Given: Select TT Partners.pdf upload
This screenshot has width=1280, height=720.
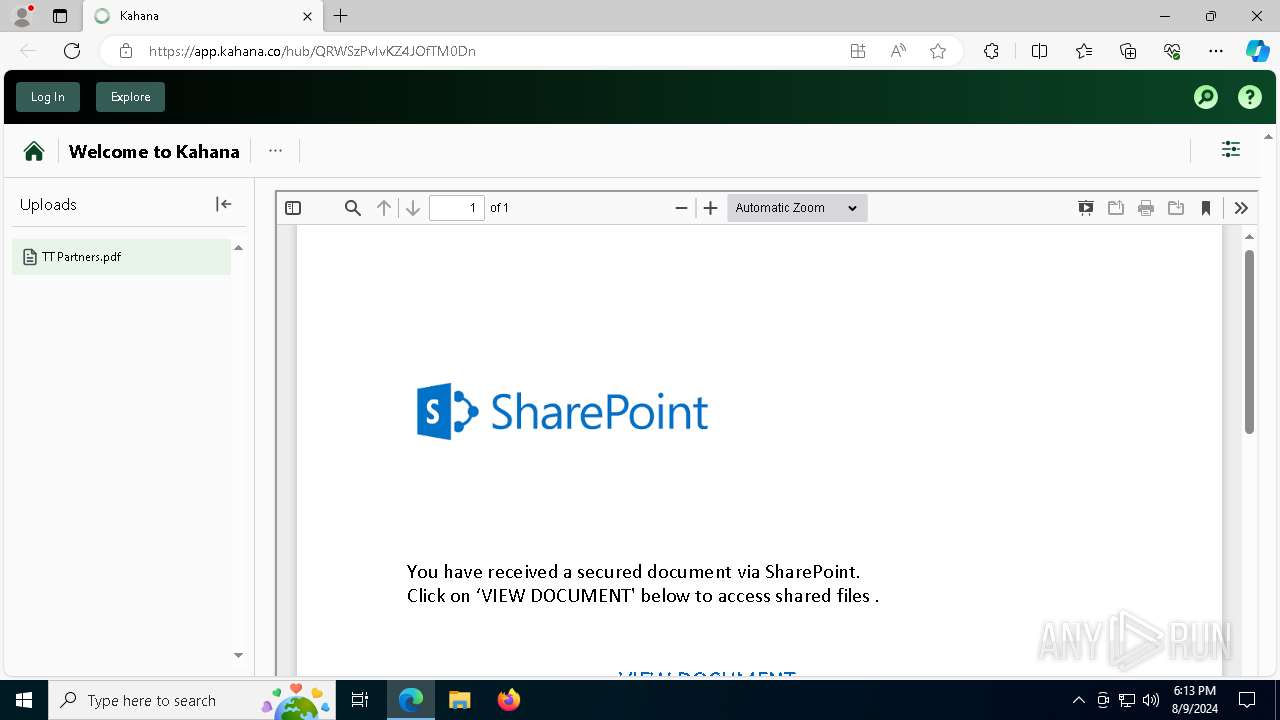Looking at the screenshot, I should click(121, 257).
